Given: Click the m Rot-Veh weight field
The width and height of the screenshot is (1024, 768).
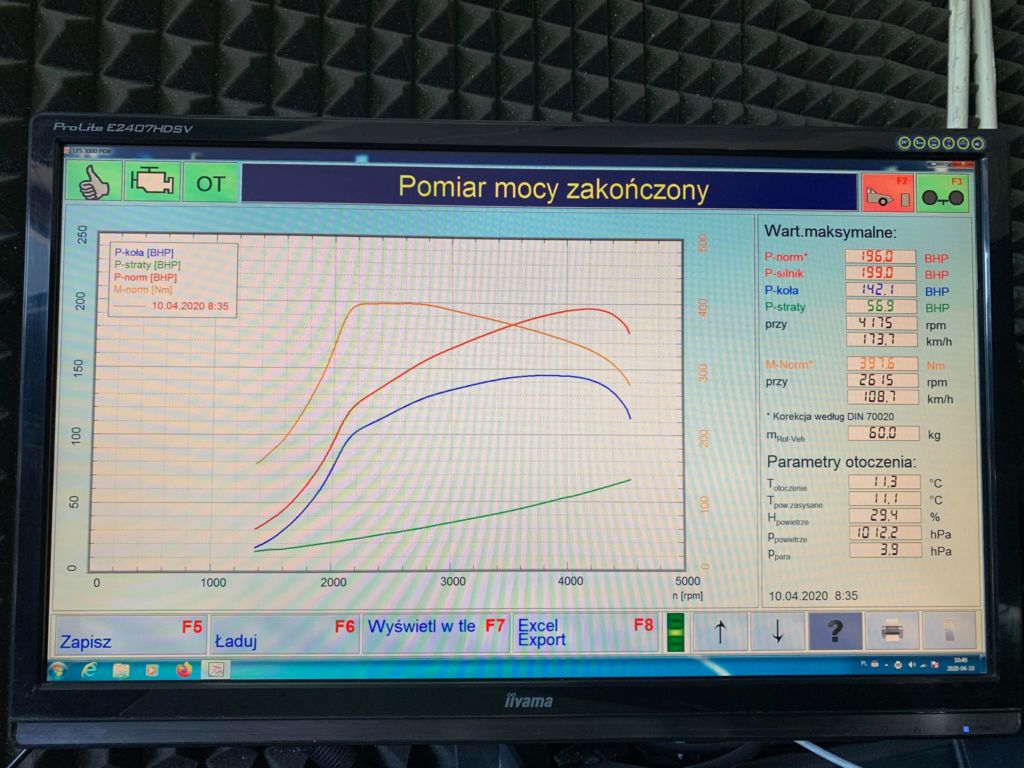Looking at the screenshot, I should pyautogui.click(x=884, y=434).
